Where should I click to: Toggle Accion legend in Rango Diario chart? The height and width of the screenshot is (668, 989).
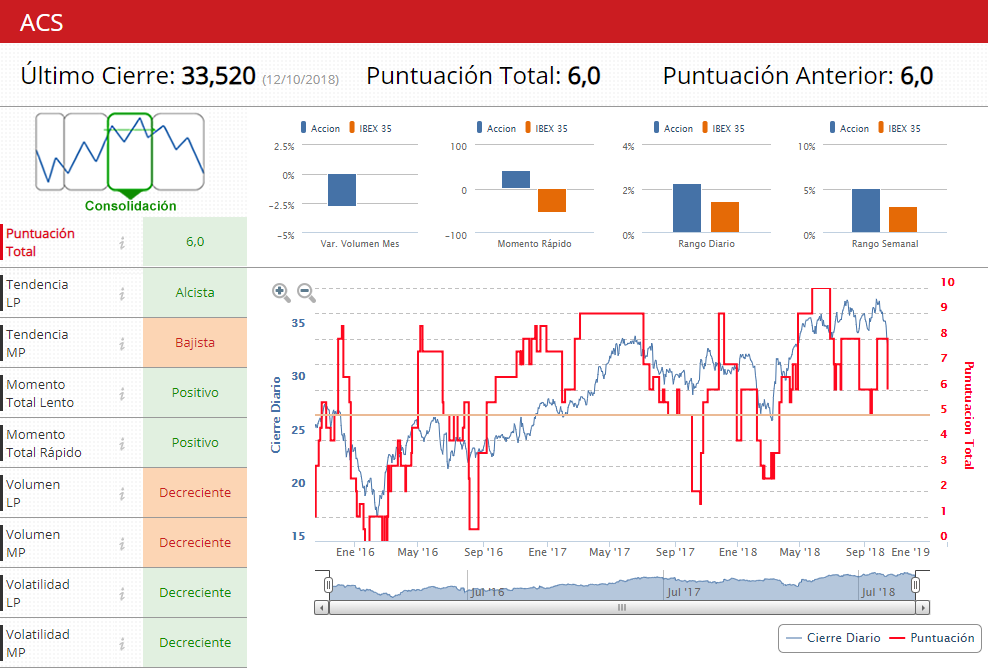tap(673, 128)
